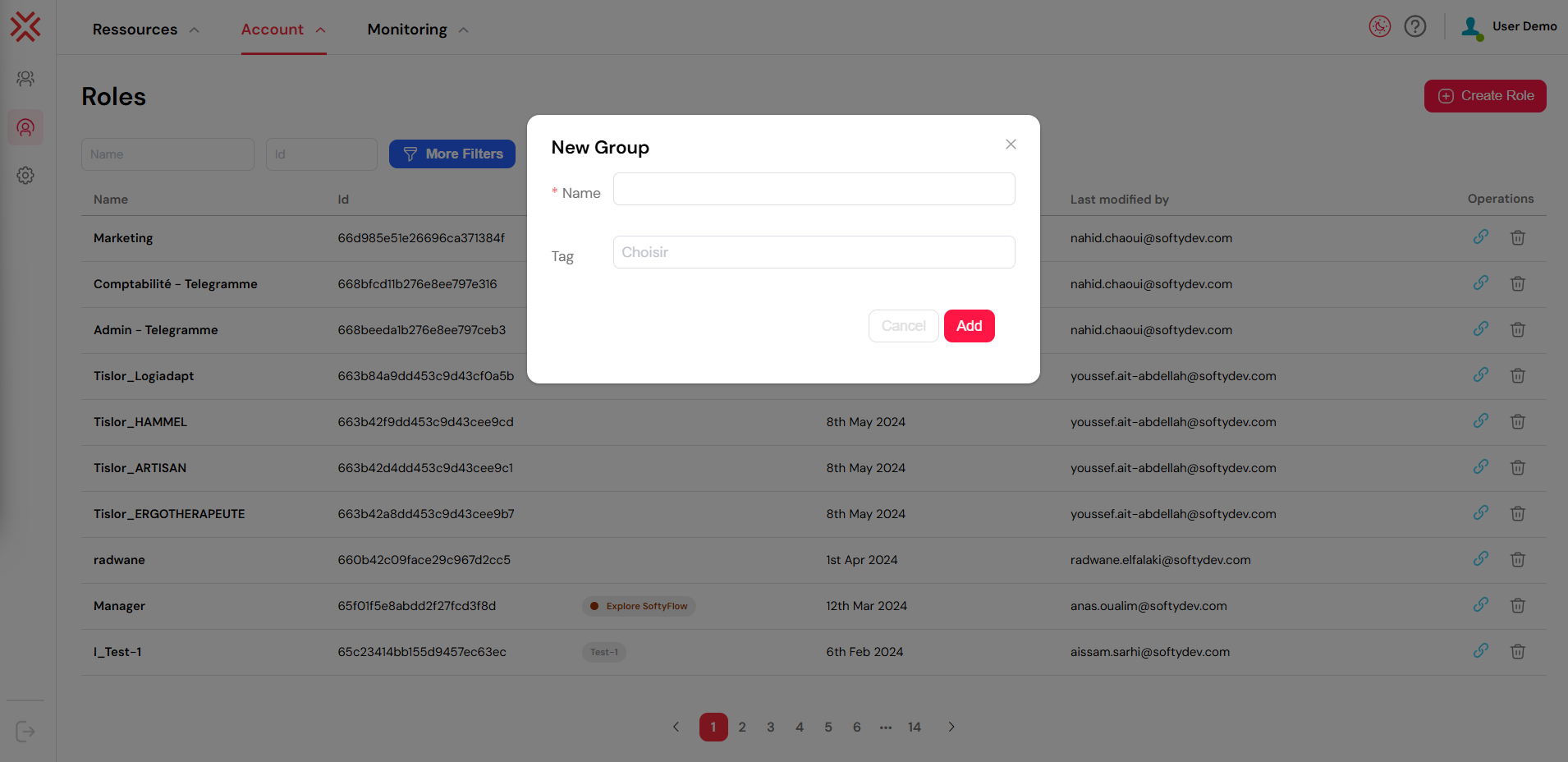Delete the Tislor_ARTISAN role
The height and width of the screenshot is (762, 1568).
(1518, 467)
